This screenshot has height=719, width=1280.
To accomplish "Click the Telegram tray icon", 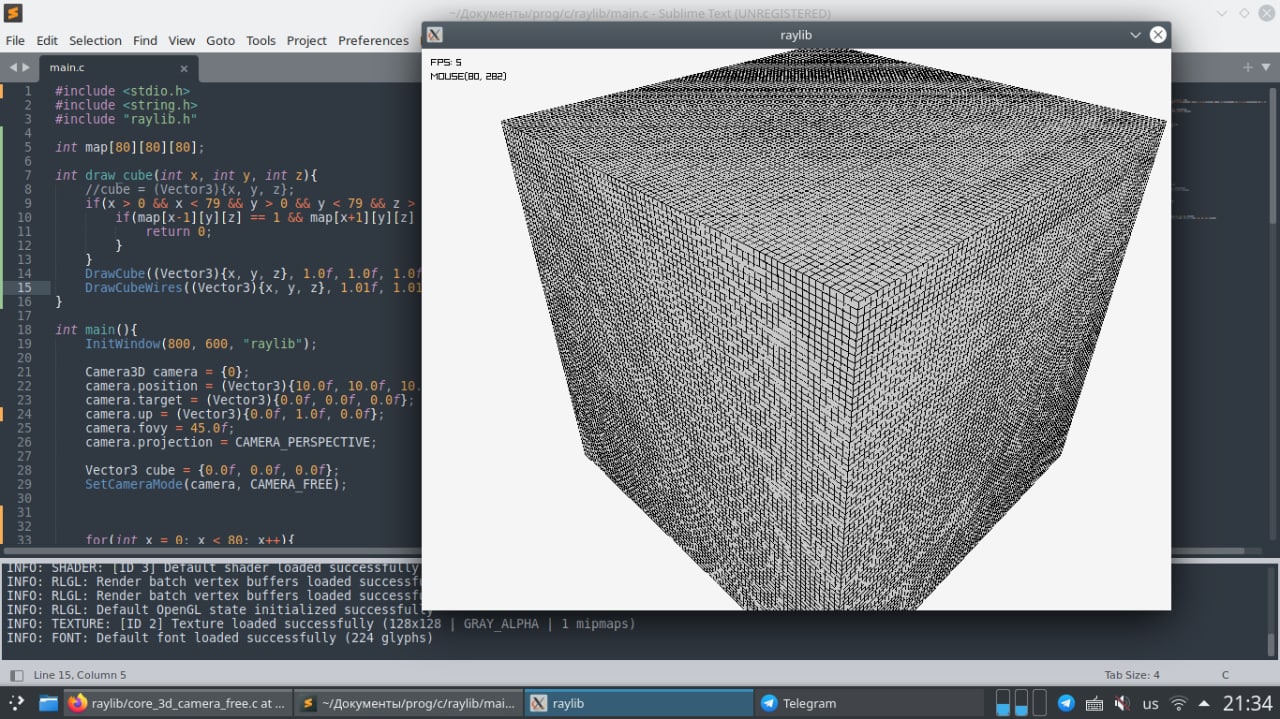I will [1066, 703].
